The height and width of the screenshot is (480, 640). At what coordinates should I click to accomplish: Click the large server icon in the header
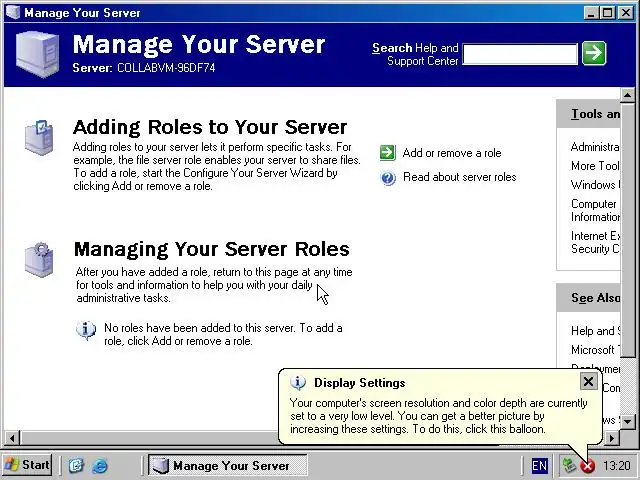[37, 54]
